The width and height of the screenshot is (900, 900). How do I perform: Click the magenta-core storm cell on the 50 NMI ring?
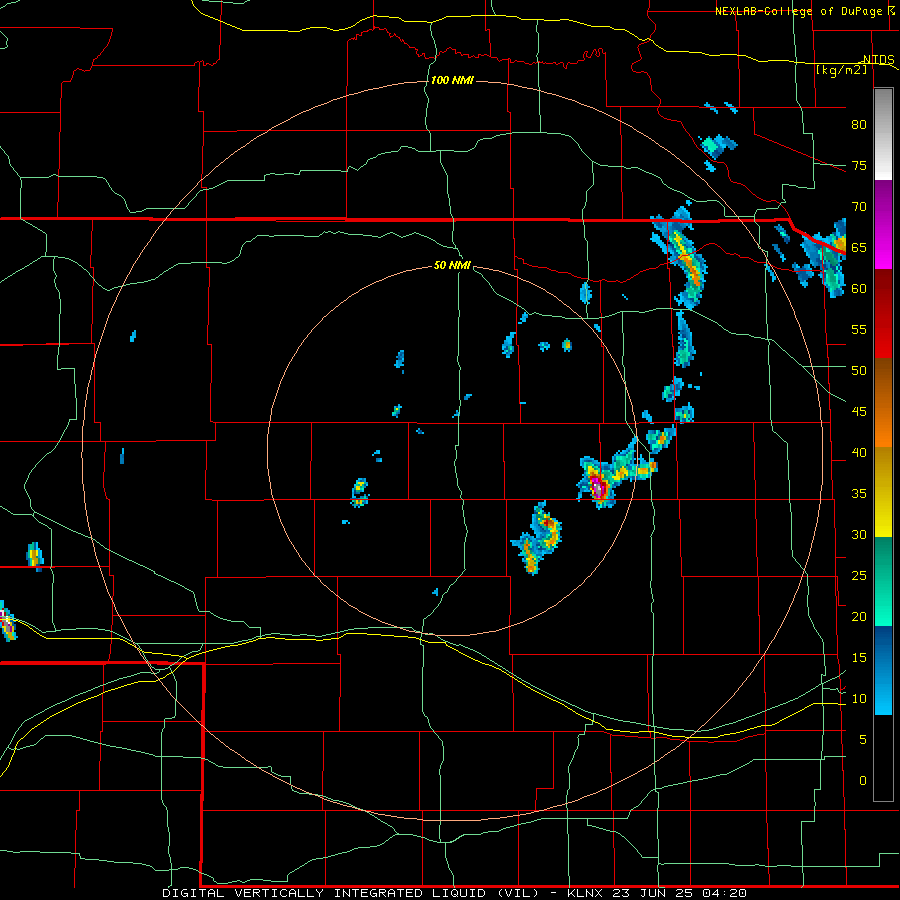[x=597, y=487]
